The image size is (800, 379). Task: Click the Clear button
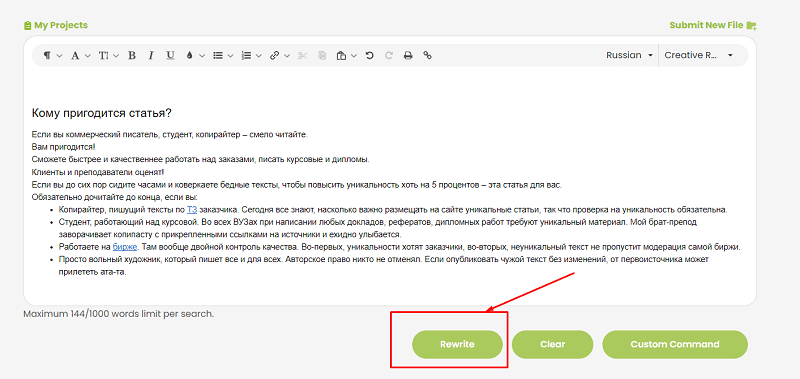pyautogui.click(x=553, y=344)
